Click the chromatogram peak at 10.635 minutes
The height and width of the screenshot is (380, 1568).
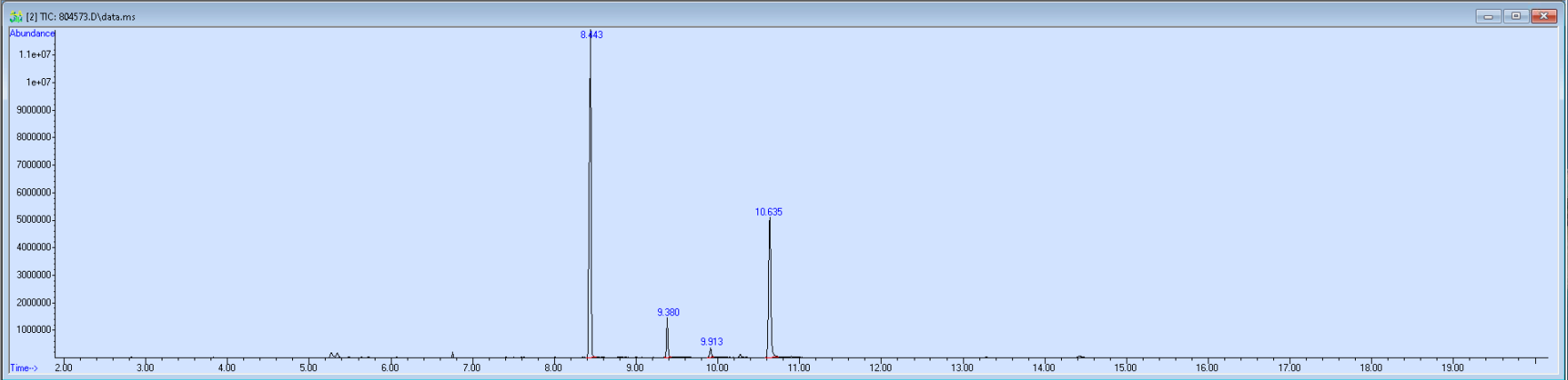click(770, 289)
